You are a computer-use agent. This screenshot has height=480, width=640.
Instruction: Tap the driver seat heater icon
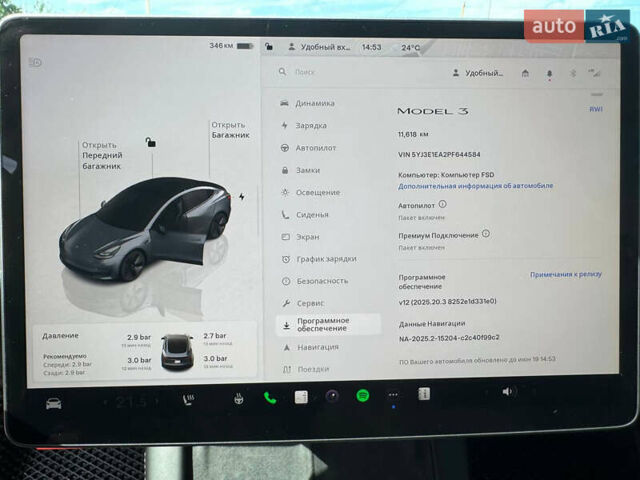tap(189, 400)
